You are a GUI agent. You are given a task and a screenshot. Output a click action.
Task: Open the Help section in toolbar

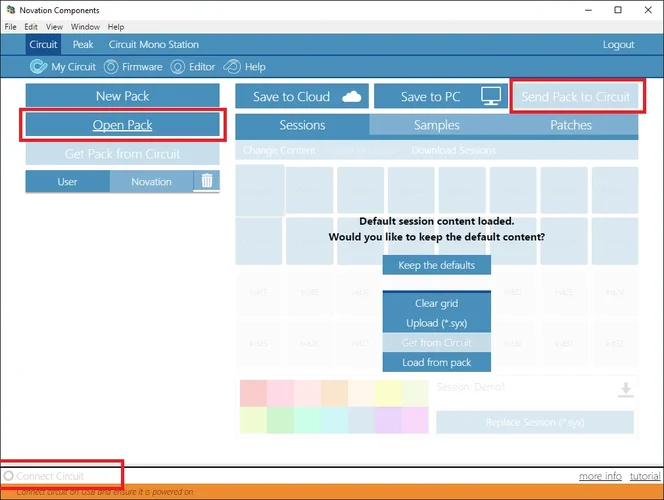point(245,67)
